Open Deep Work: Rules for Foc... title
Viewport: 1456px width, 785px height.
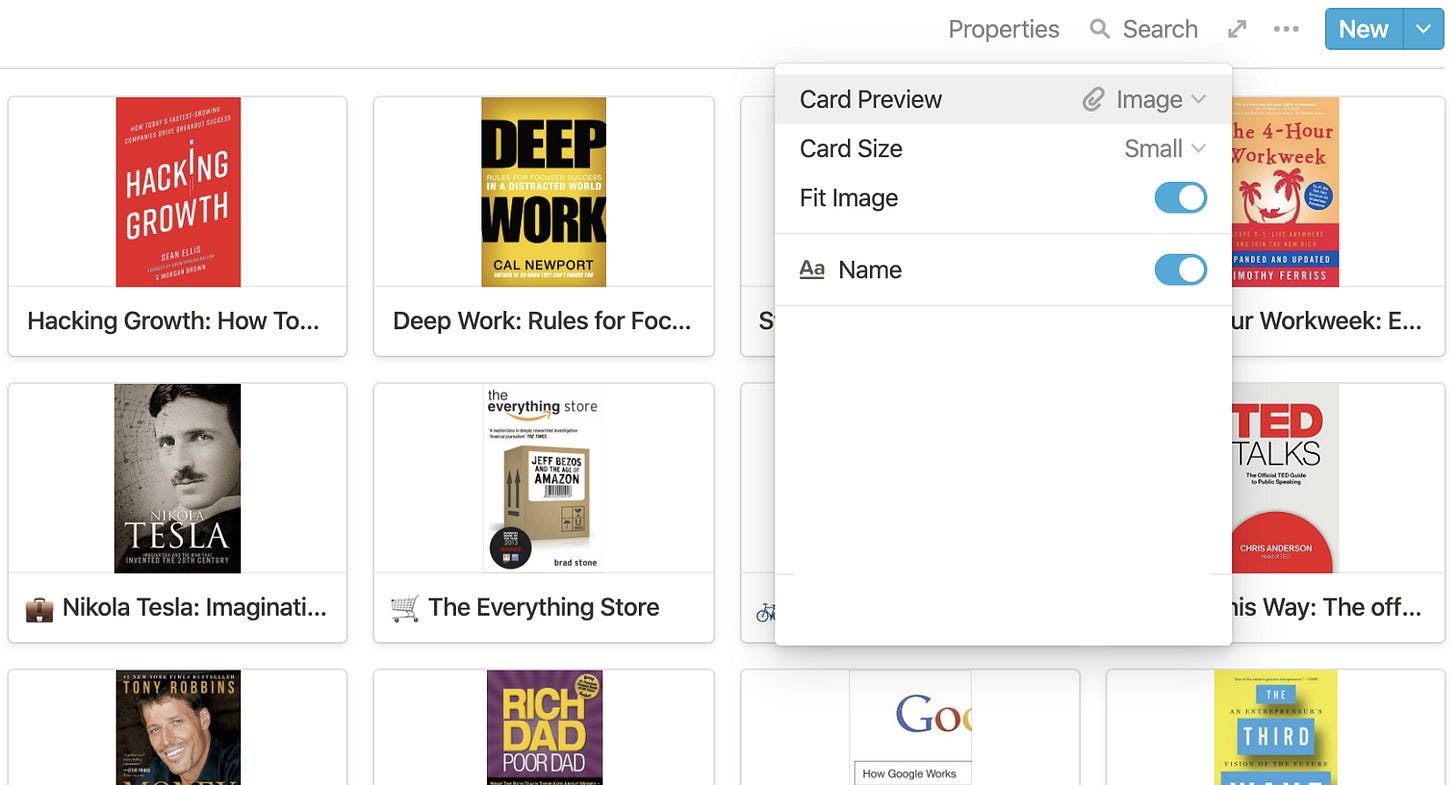coord(542,321)
